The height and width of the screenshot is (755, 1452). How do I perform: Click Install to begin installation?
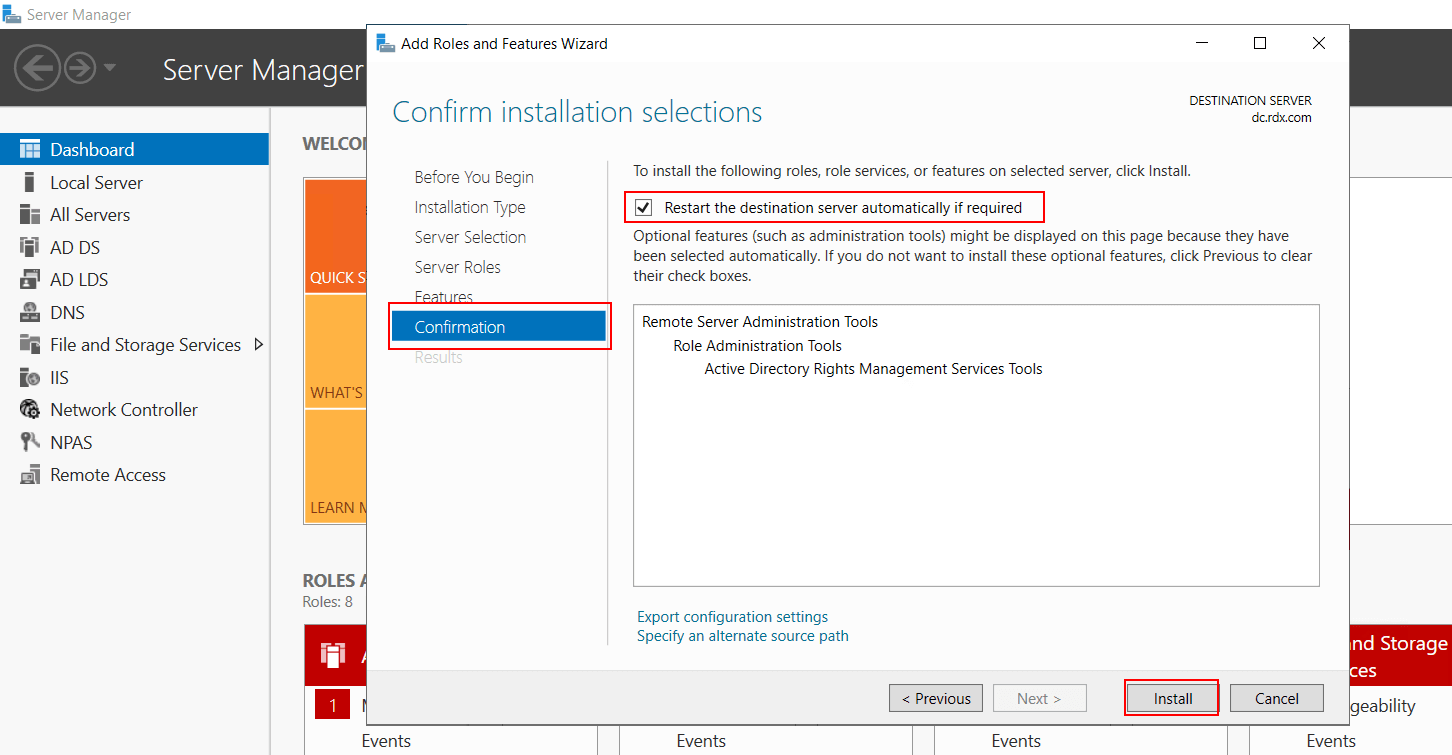click(1171, 697)
